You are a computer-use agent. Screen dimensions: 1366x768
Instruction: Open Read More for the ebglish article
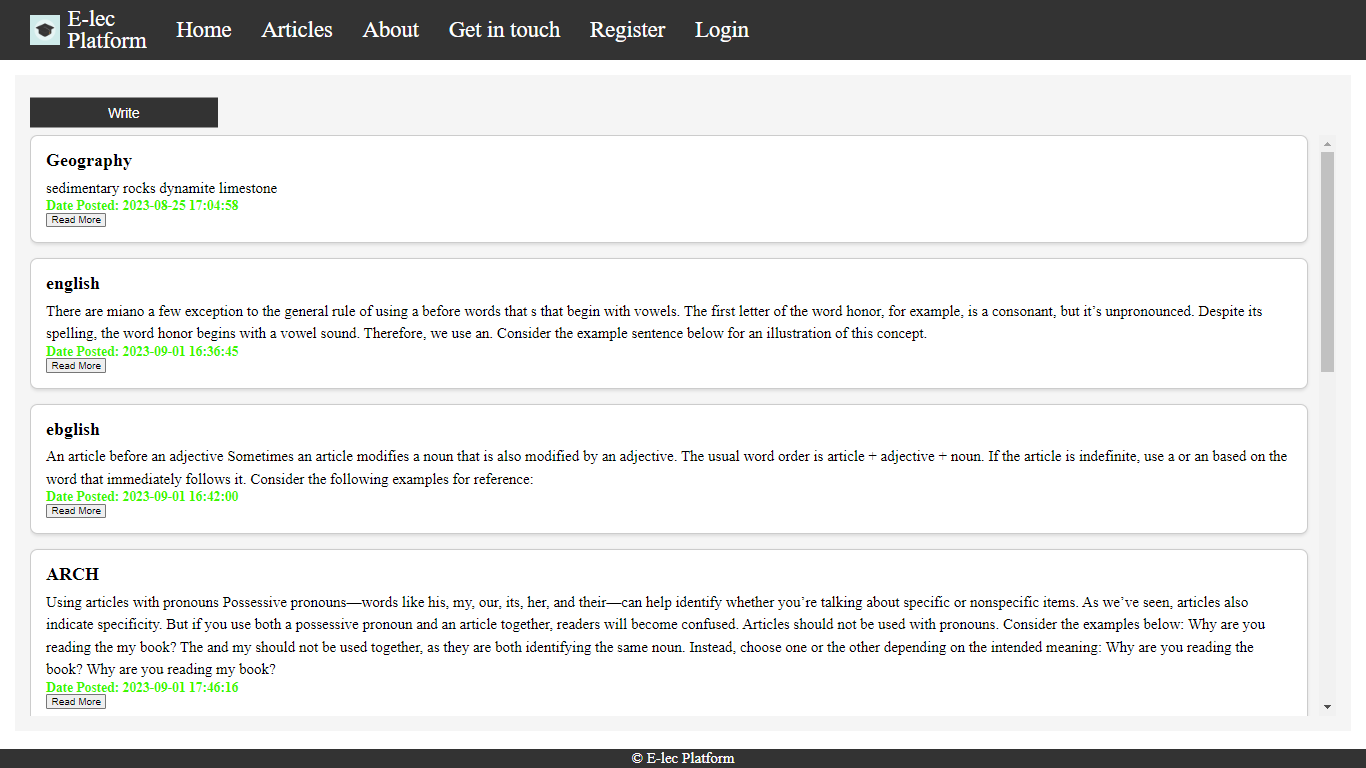tap(76, 511)
